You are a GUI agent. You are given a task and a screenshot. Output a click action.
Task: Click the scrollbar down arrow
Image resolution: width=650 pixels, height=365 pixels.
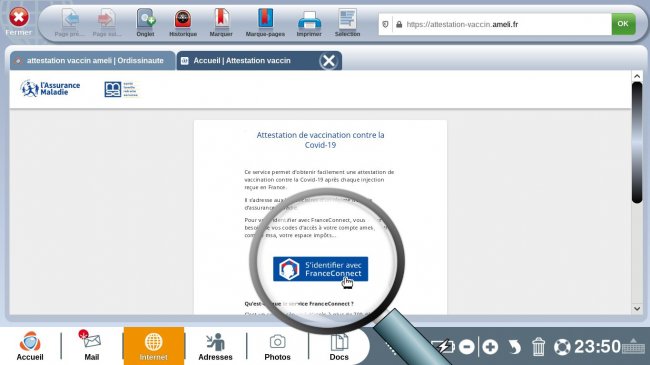point(637,308)
